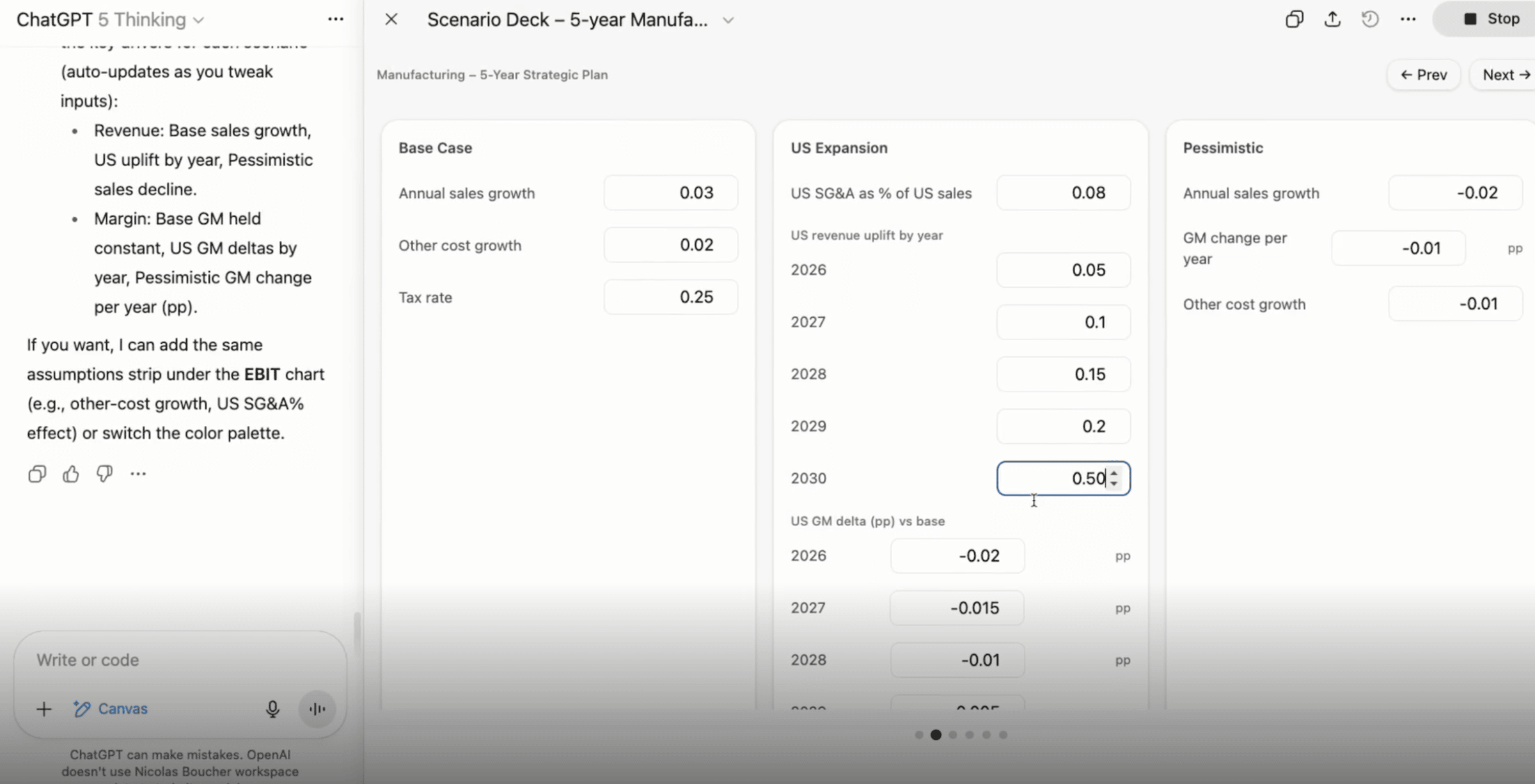
Task: Start voice mode with waveform icon
Action: click(317, 709)
